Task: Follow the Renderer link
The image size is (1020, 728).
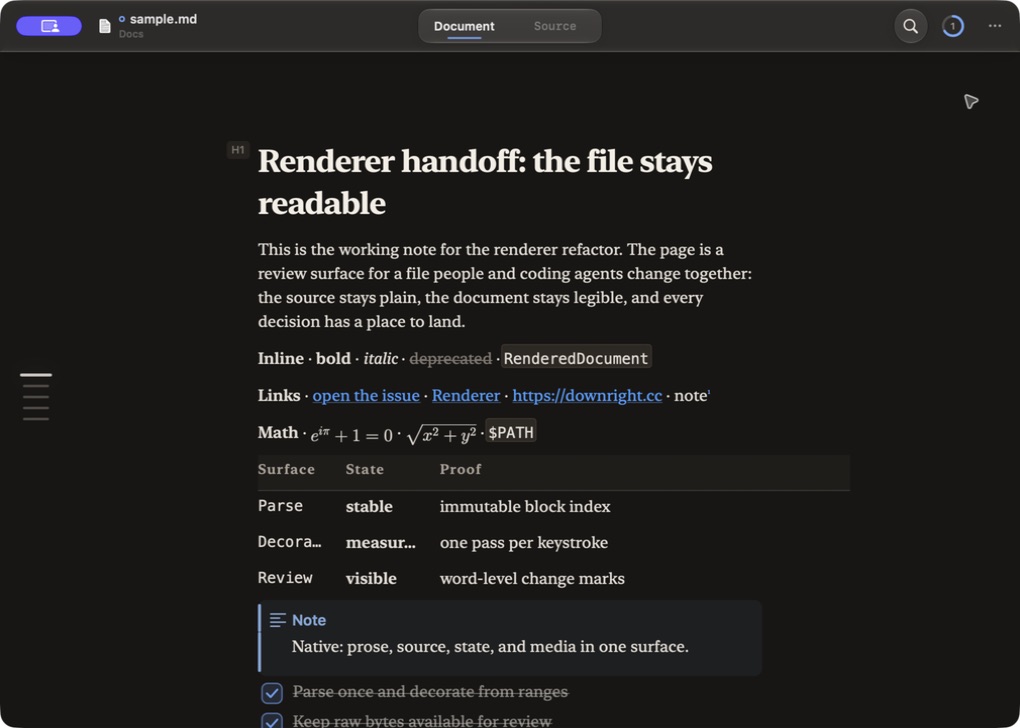Action: point(466,396)
